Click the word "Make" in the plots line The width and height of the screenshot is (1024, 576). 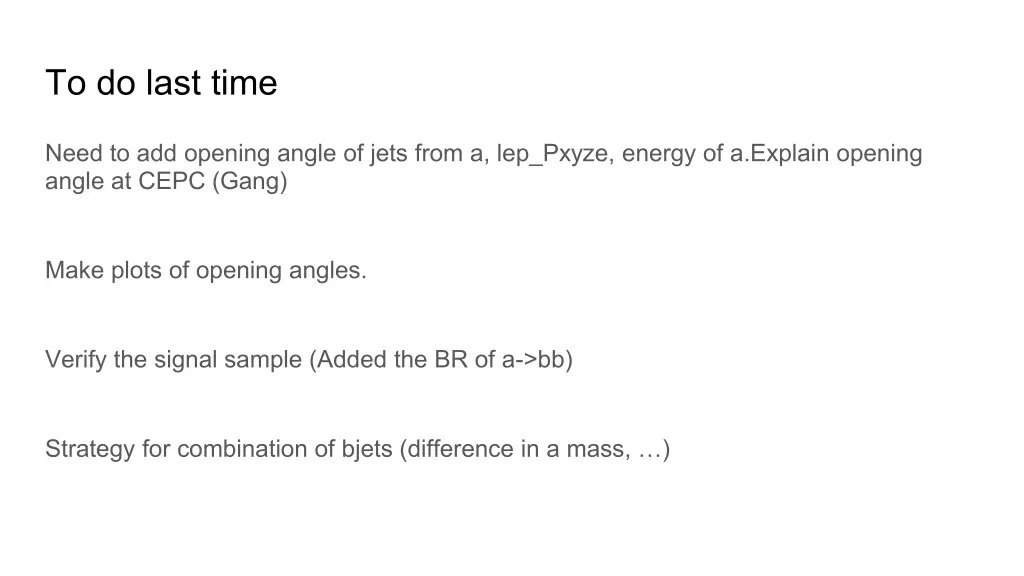click(x=74, y=271)
